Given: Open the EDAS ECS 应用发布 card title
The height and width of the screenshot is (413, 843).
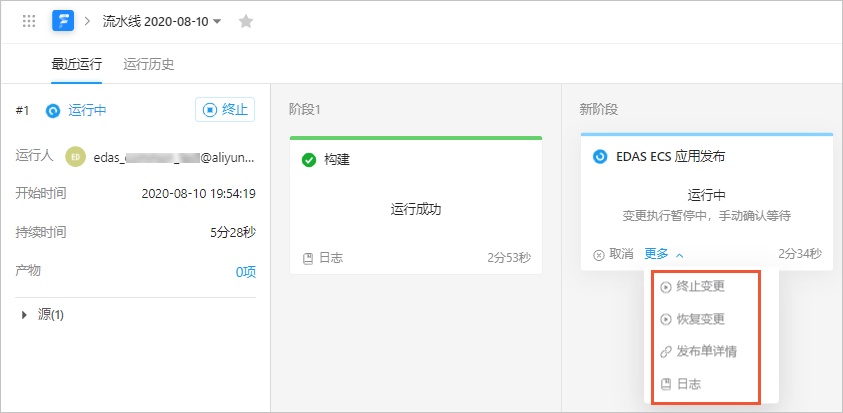Looking at the screenshot, I should pyautogui.click(x=670, y=157).
